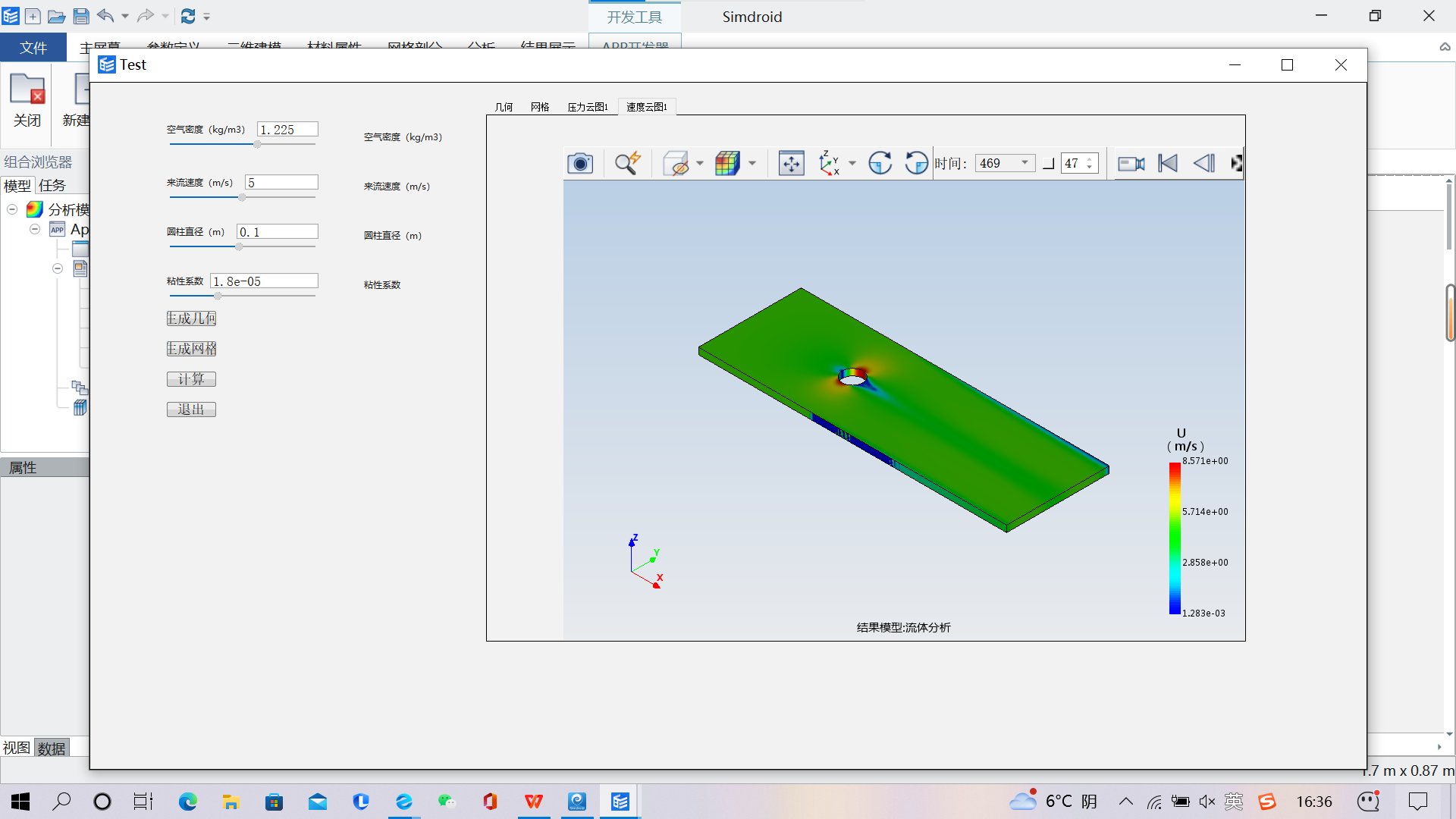Click the Open folder icon in Simdroid title bar
Viewport: 1456px width, 819px height.
pyautogui.click(x=57, y=16)
